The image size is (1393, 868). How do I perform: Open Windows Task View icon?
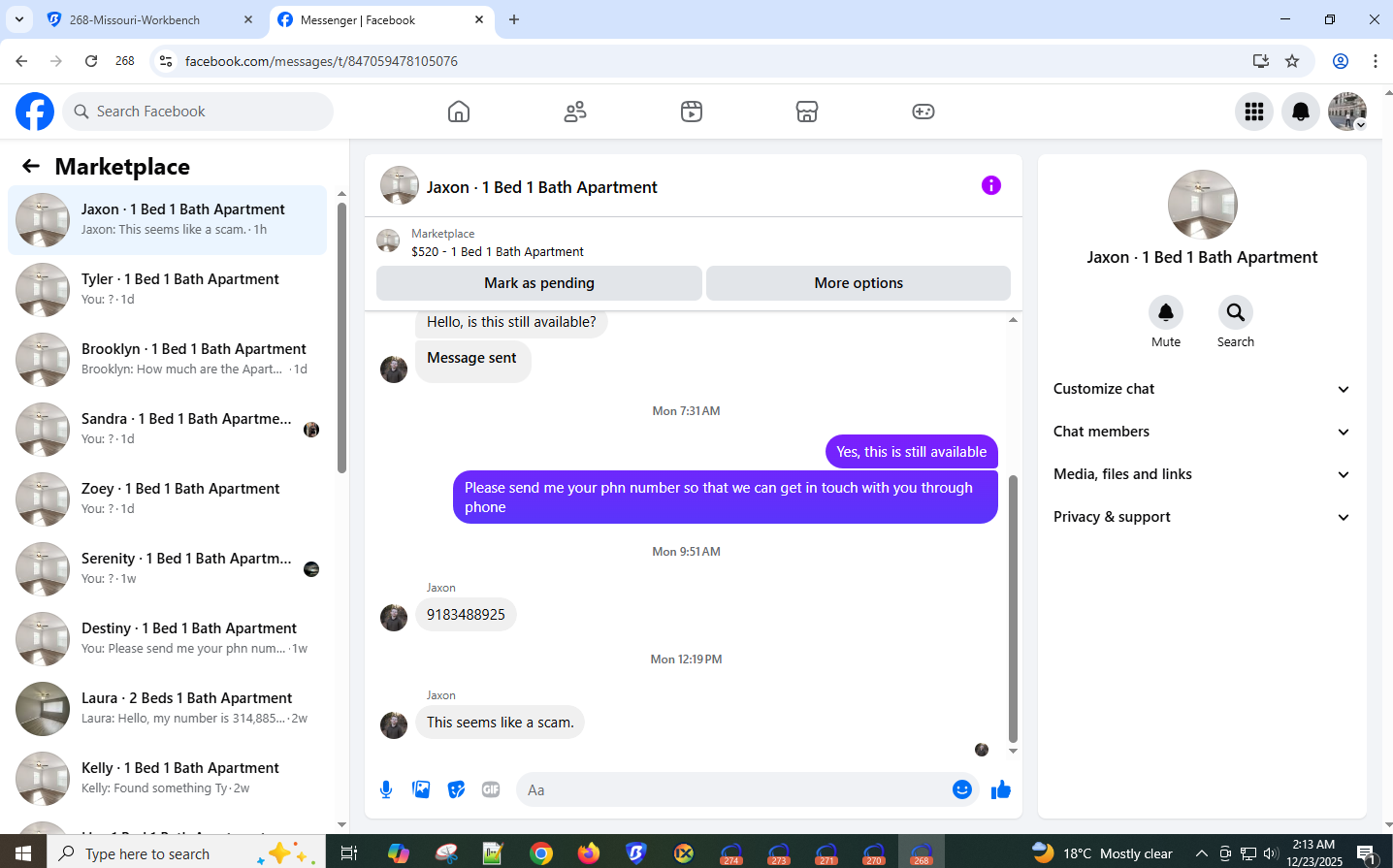click(349, 853)
